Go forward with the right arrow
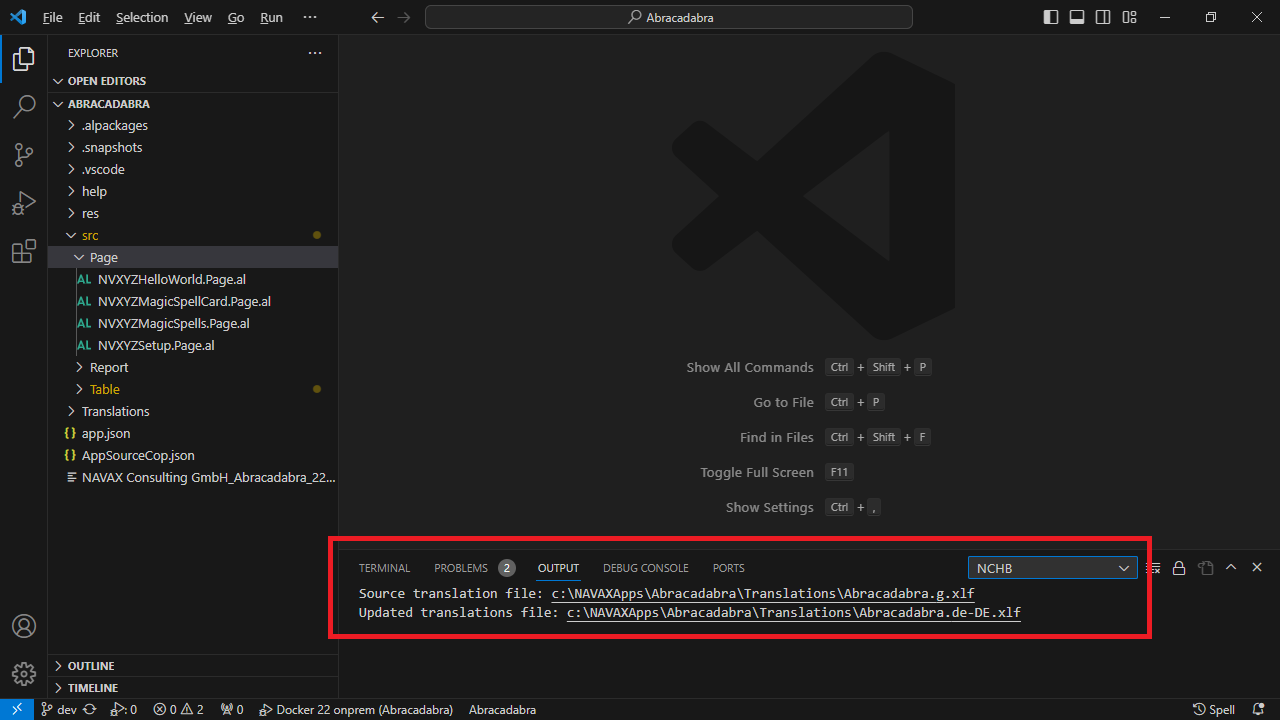 [403, 17]
